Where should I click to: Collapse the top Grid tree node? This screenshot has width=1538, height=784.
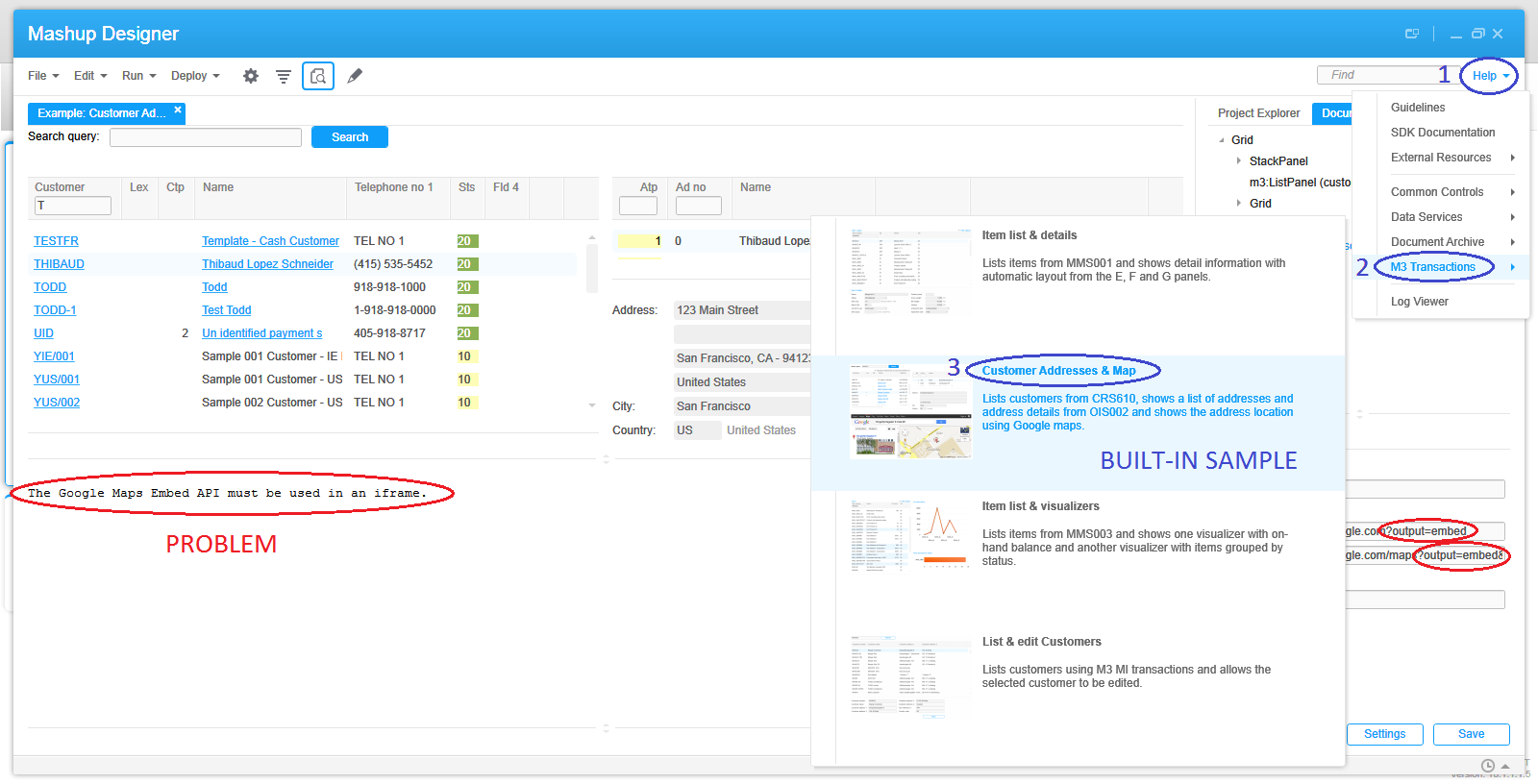[1222, 140]
